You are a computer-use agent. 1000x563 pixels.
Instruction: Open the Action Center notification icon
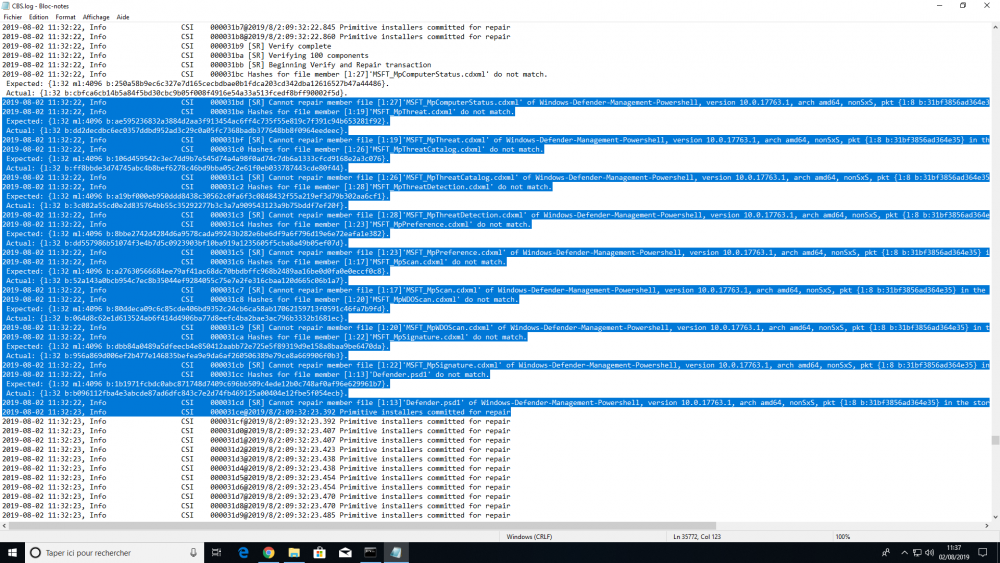[x=983, y=553]
